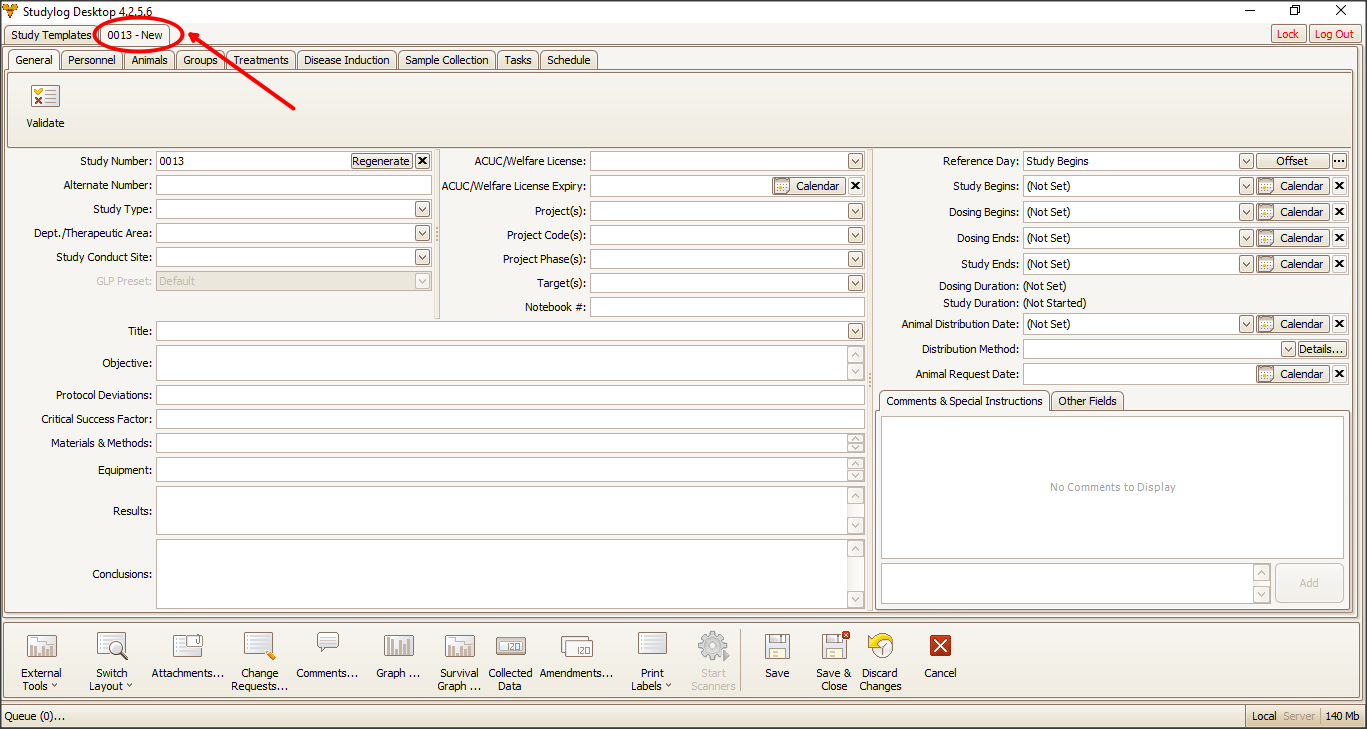Open Calendar for Animal Request Date
Image resolution: width=1367 pixels, height=729 pixels.
(x=1293, y=374)
